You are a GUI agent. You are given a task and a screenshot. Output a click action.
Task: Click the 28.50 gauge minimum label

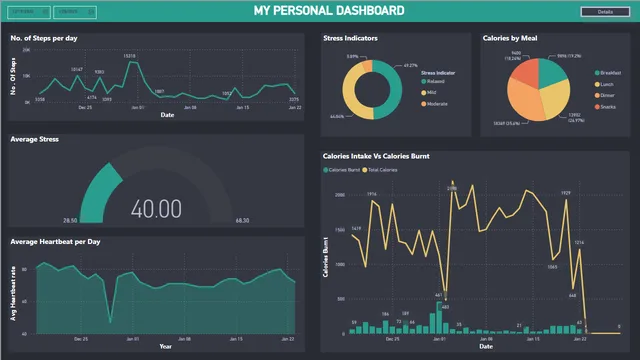pos(70,220)
